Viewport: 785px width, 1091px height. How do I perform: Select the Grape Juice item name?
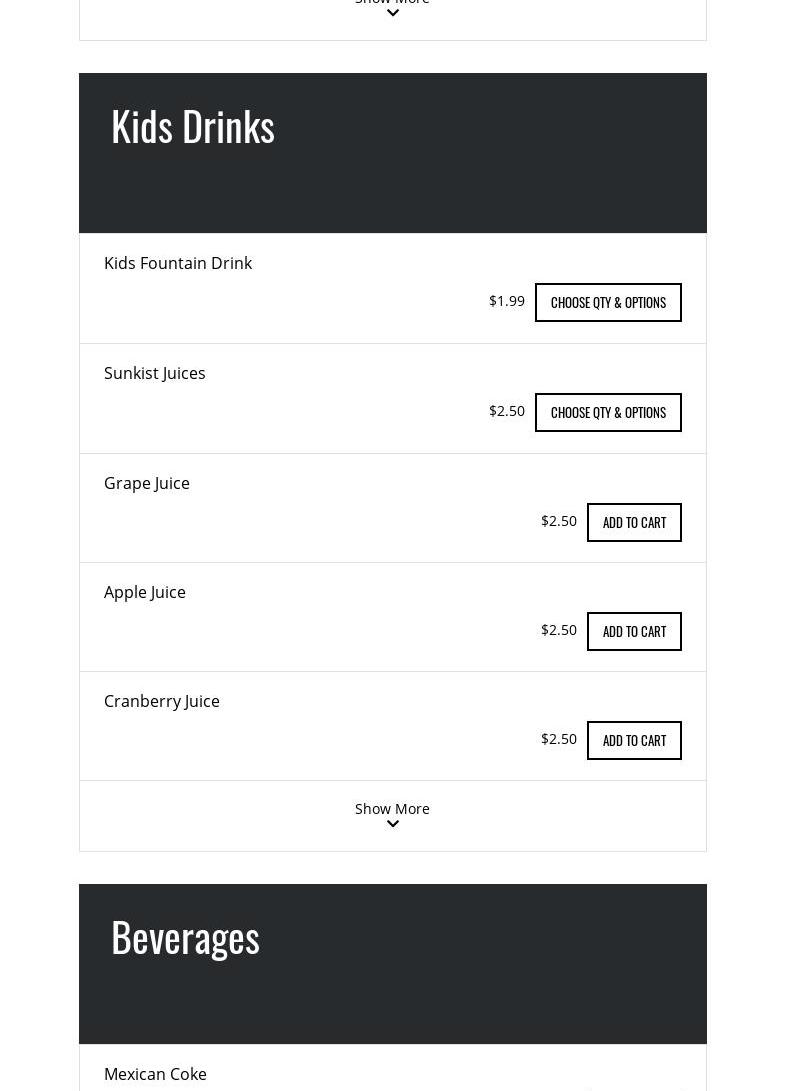[147, 483]
